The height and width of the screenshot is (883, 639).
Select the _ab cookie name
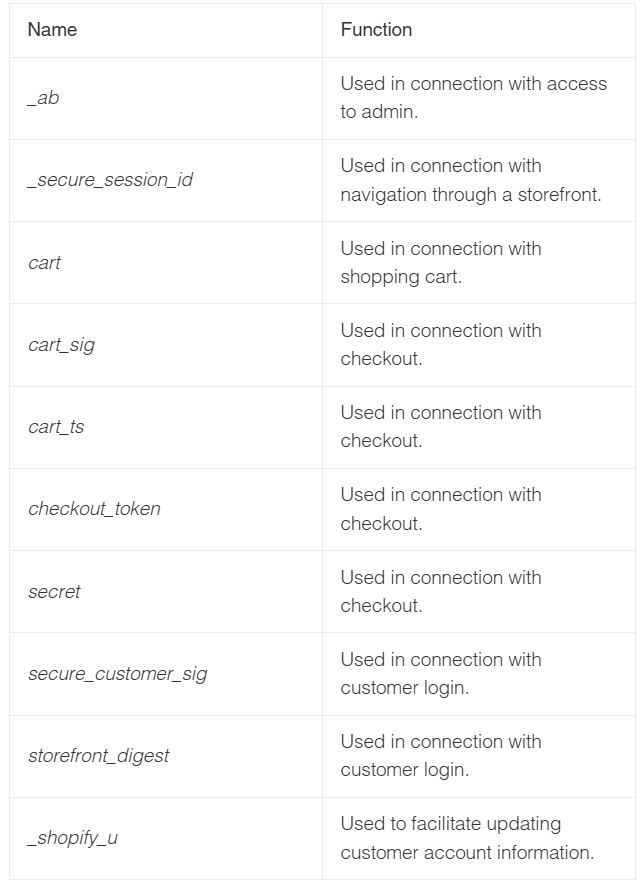pyautogui.click(x=43, y=98)
